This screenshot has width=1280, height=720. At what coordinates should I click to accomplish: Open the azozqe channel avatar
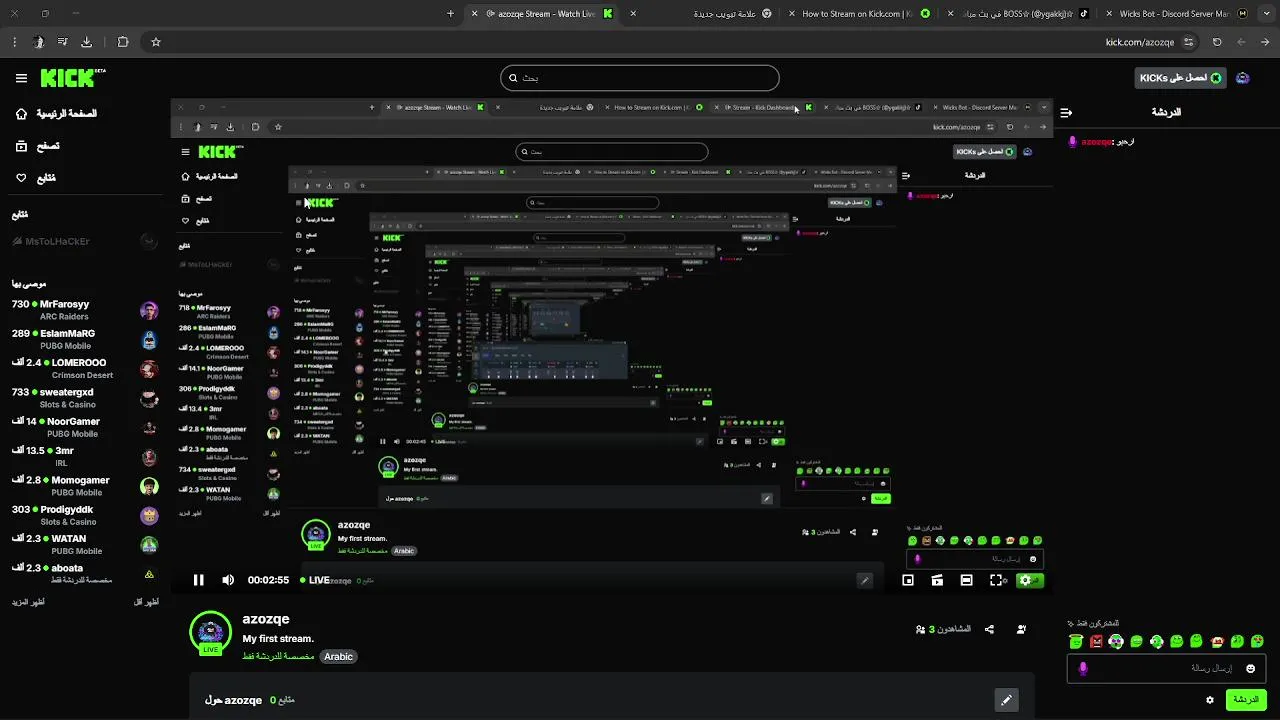[210, 632]
